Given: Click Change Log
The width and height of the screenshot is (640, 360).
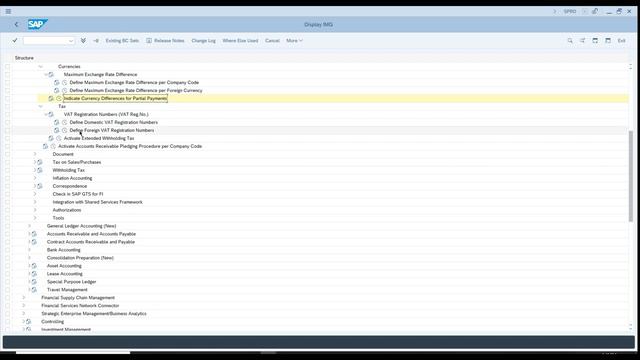Looking at the screenshot, I should 203,40.
